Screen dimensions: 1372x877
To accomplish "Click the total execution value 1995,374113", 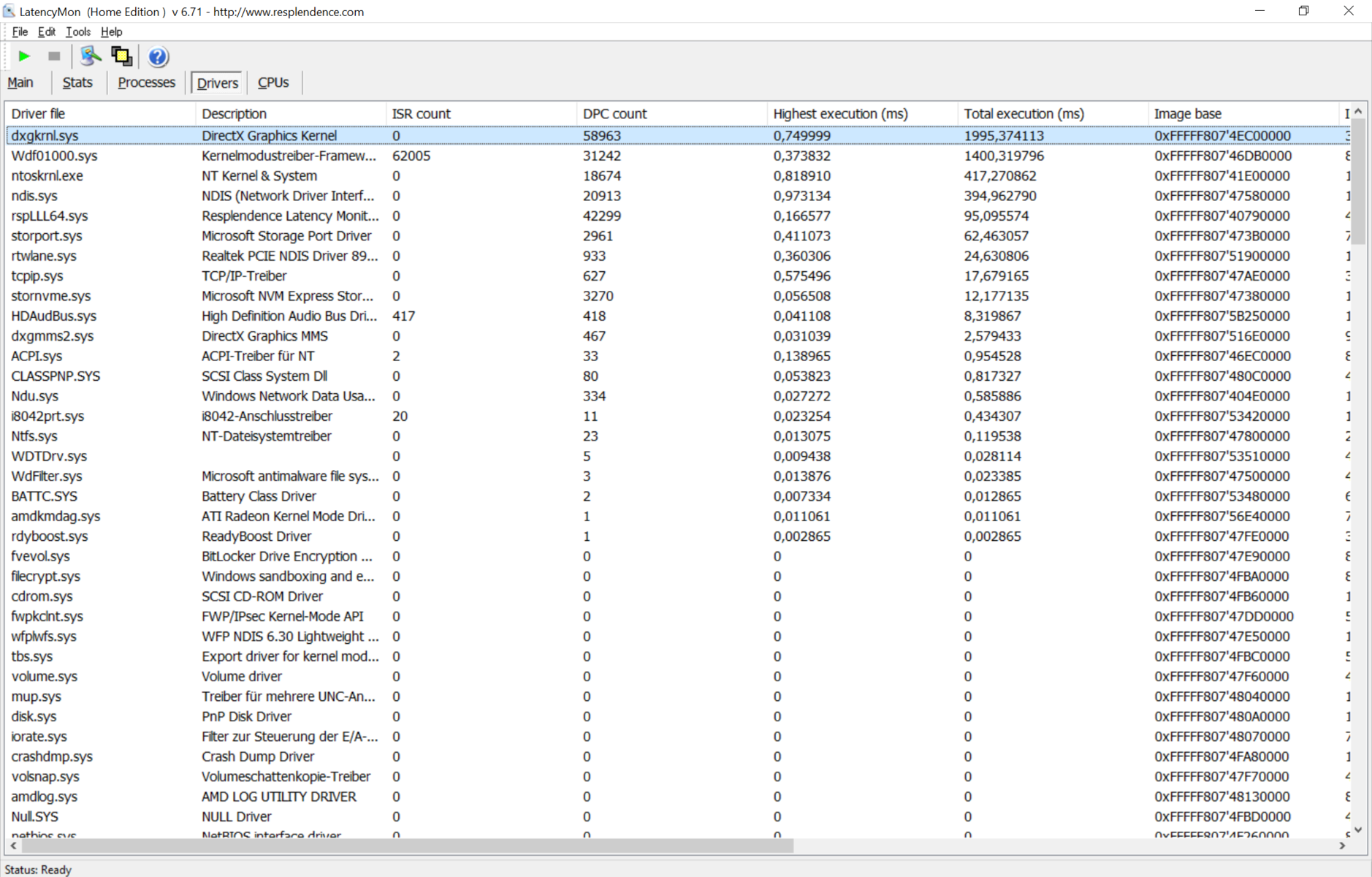I will (x=1004, y=136).
